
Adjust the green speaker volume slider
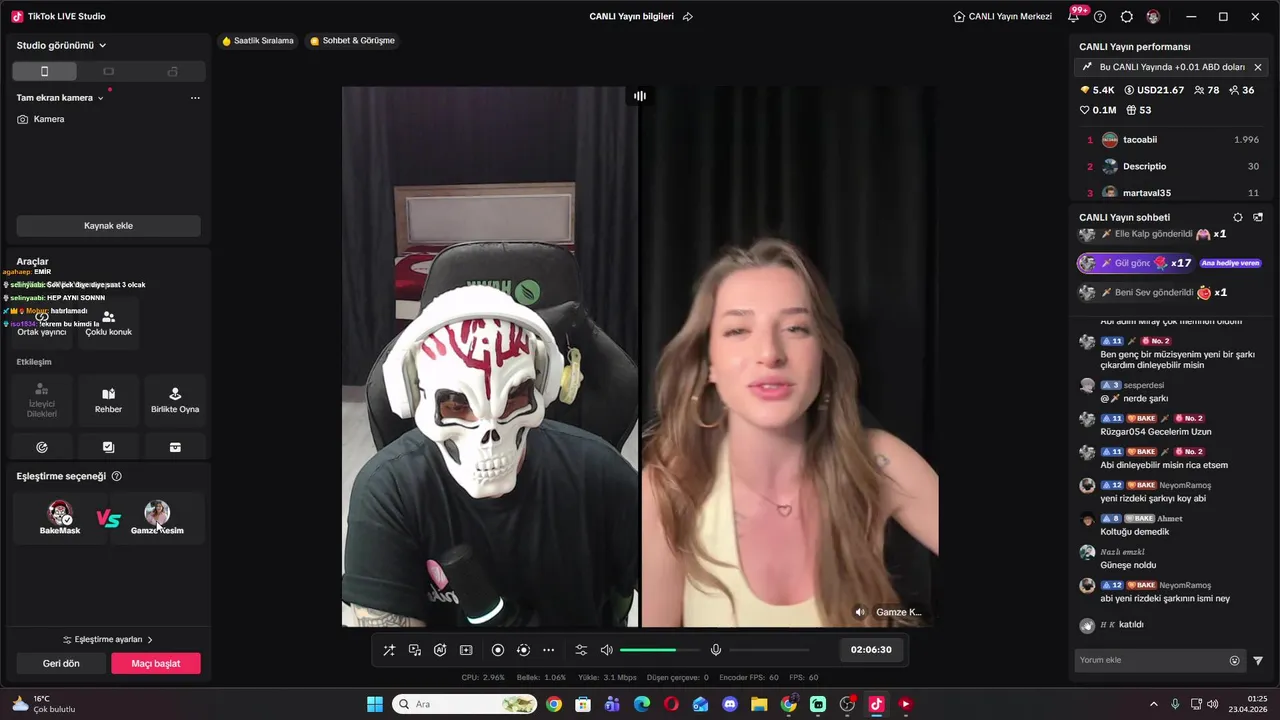click(660, 650)
